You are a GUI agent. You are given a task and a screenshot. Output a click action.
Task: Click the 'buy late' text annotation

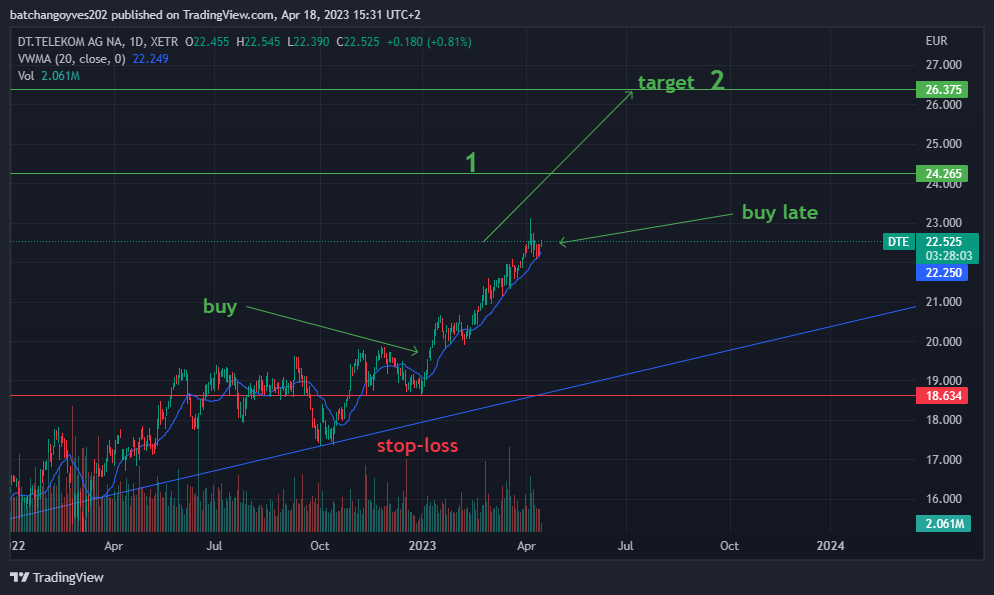click(780, 212)
